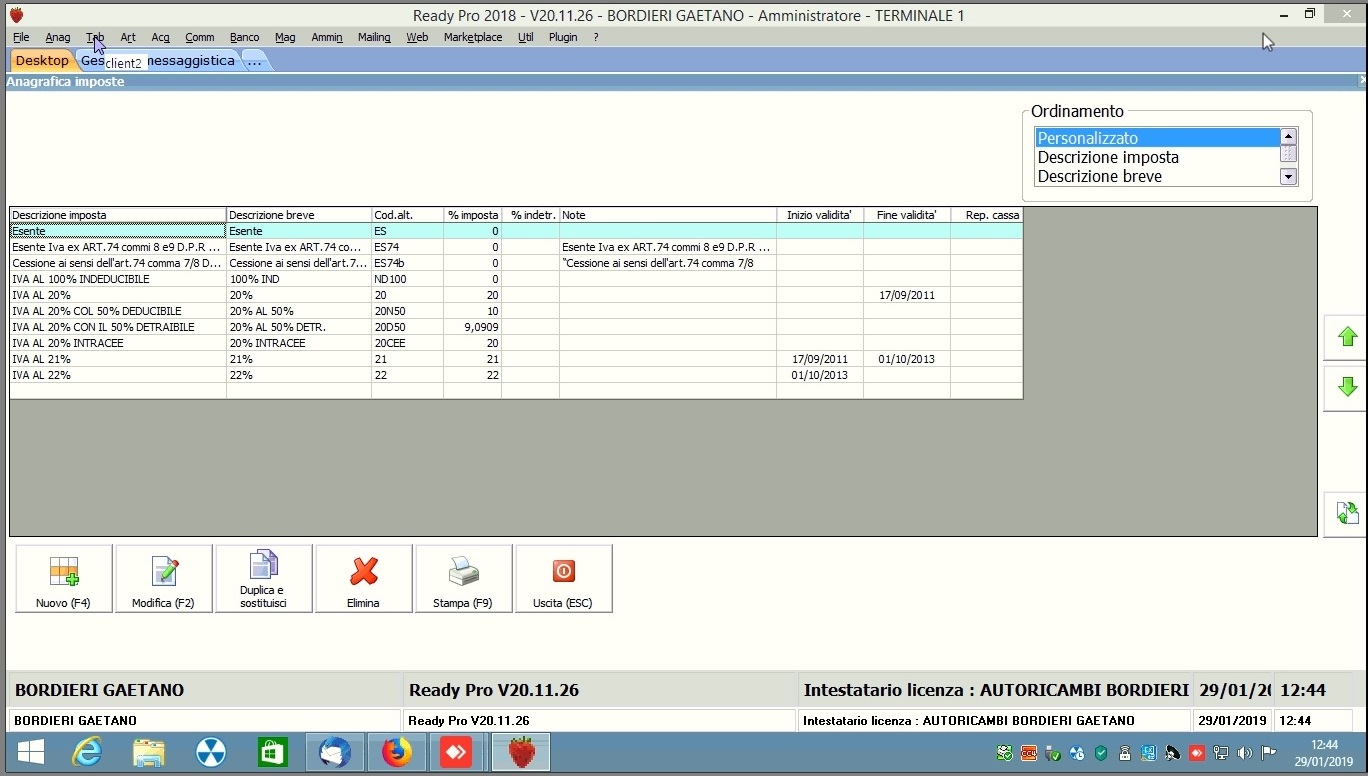Open the Plugin menu

pyautogui.click(x=563, y=37)
